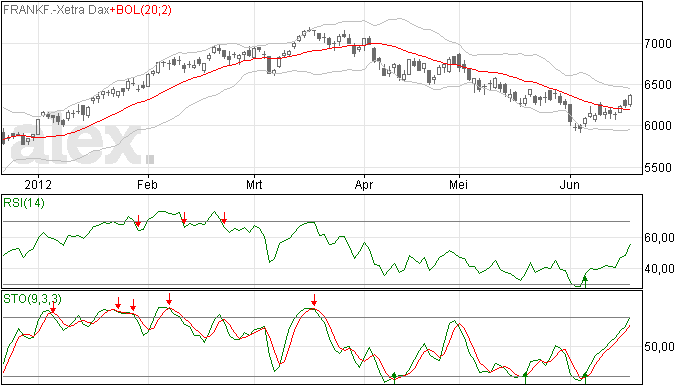Click the Feb date axis label
690x387 pixels.
[x=147, y=184]
